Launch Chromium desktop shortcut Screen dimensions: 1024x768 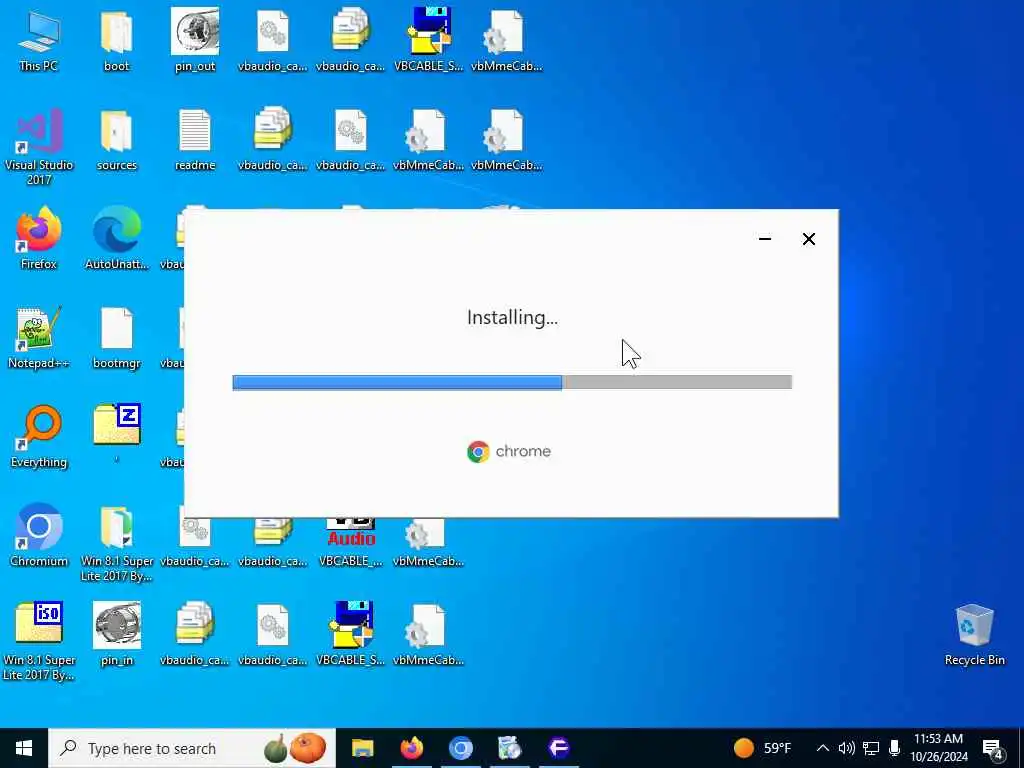[39, 536]
